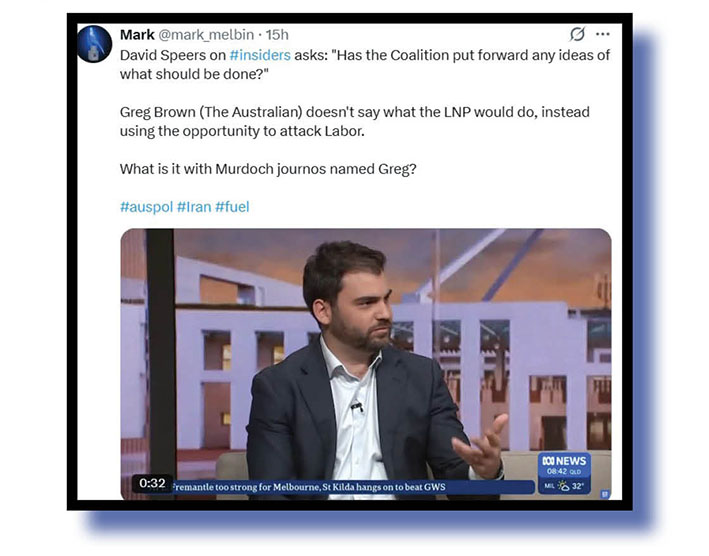The width and height of the screenshot is (709, 556).
Task: Click the weather icon showing 32°
Action: (563, 486)
